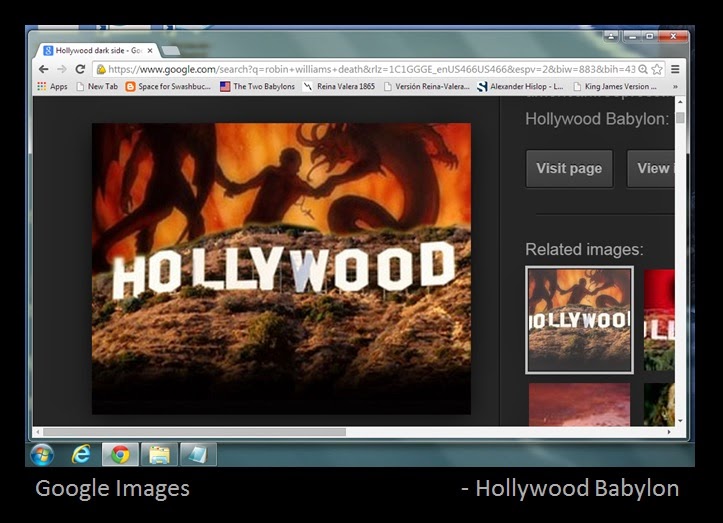Viewport: 723px width, 523px height.
Task: Click the last taskbar program icon
Action: (198, 455)
